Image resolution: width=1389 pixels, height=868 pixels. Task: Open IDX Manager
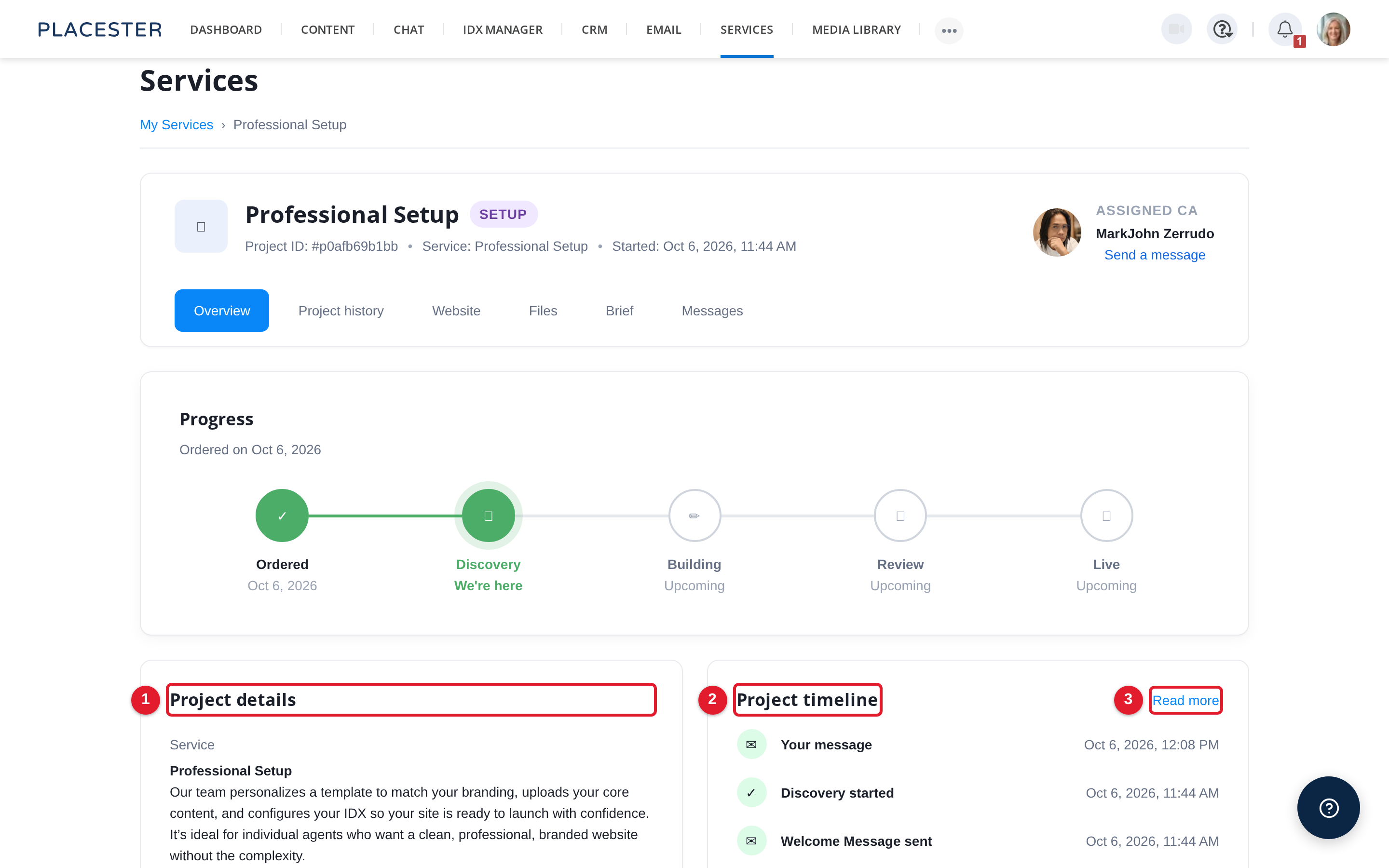(x=502, y=29)
